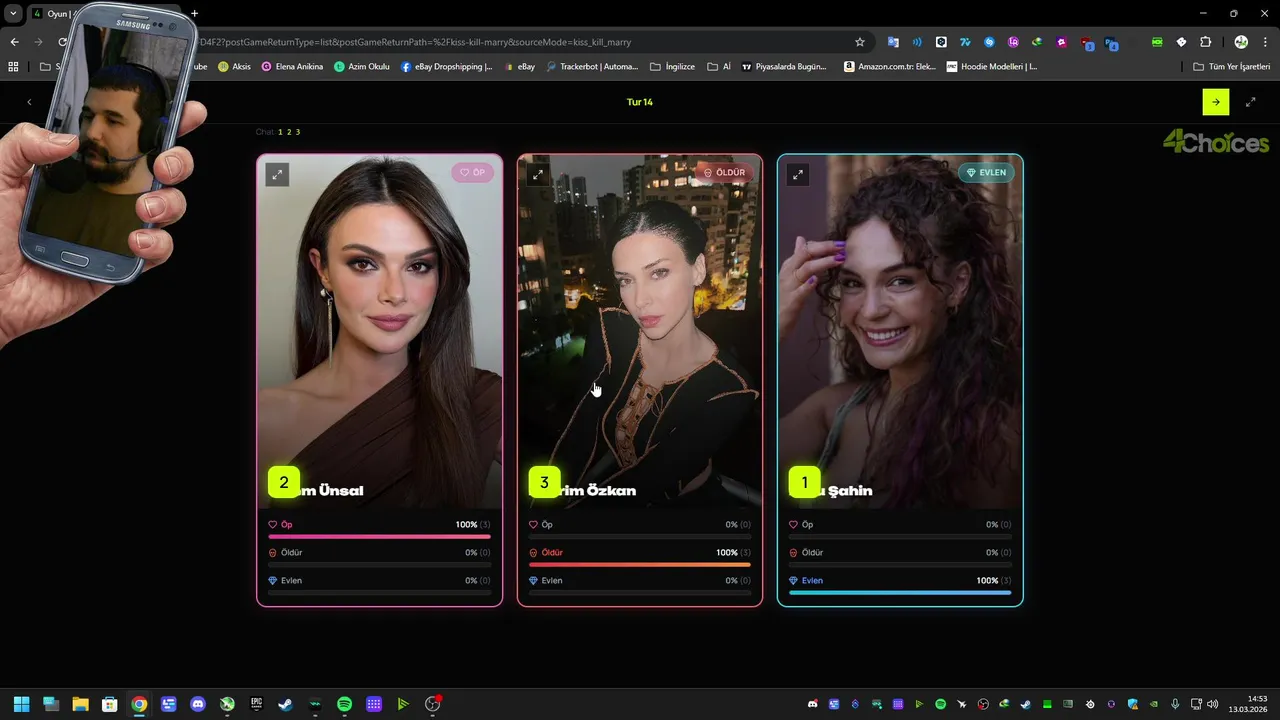Open the Amazon.com.tr bookmark
The image size is (1280, 720).
890,66
